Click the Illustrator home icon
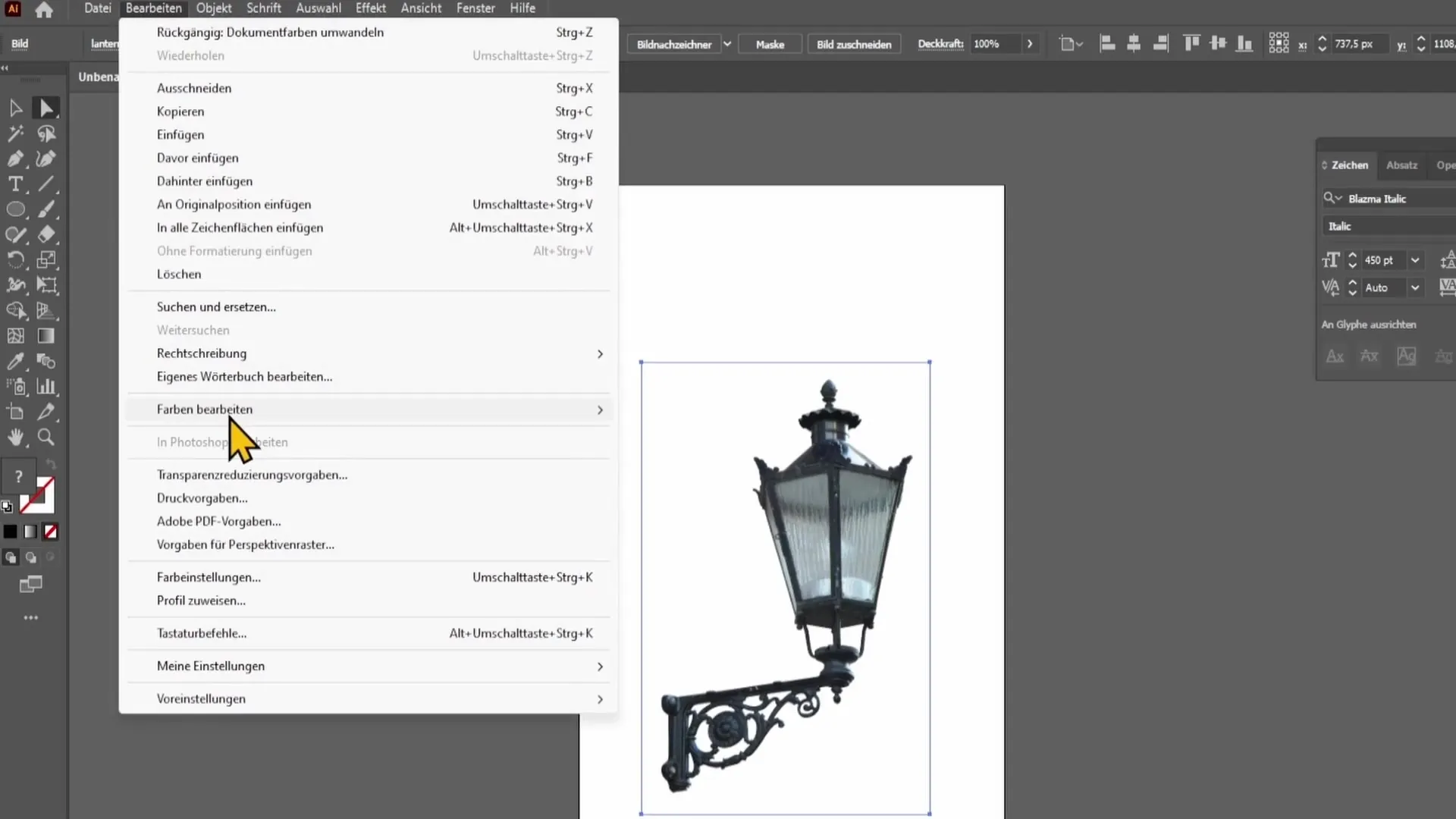Screen dimensions: 1456x819 (x=44, y=10)
